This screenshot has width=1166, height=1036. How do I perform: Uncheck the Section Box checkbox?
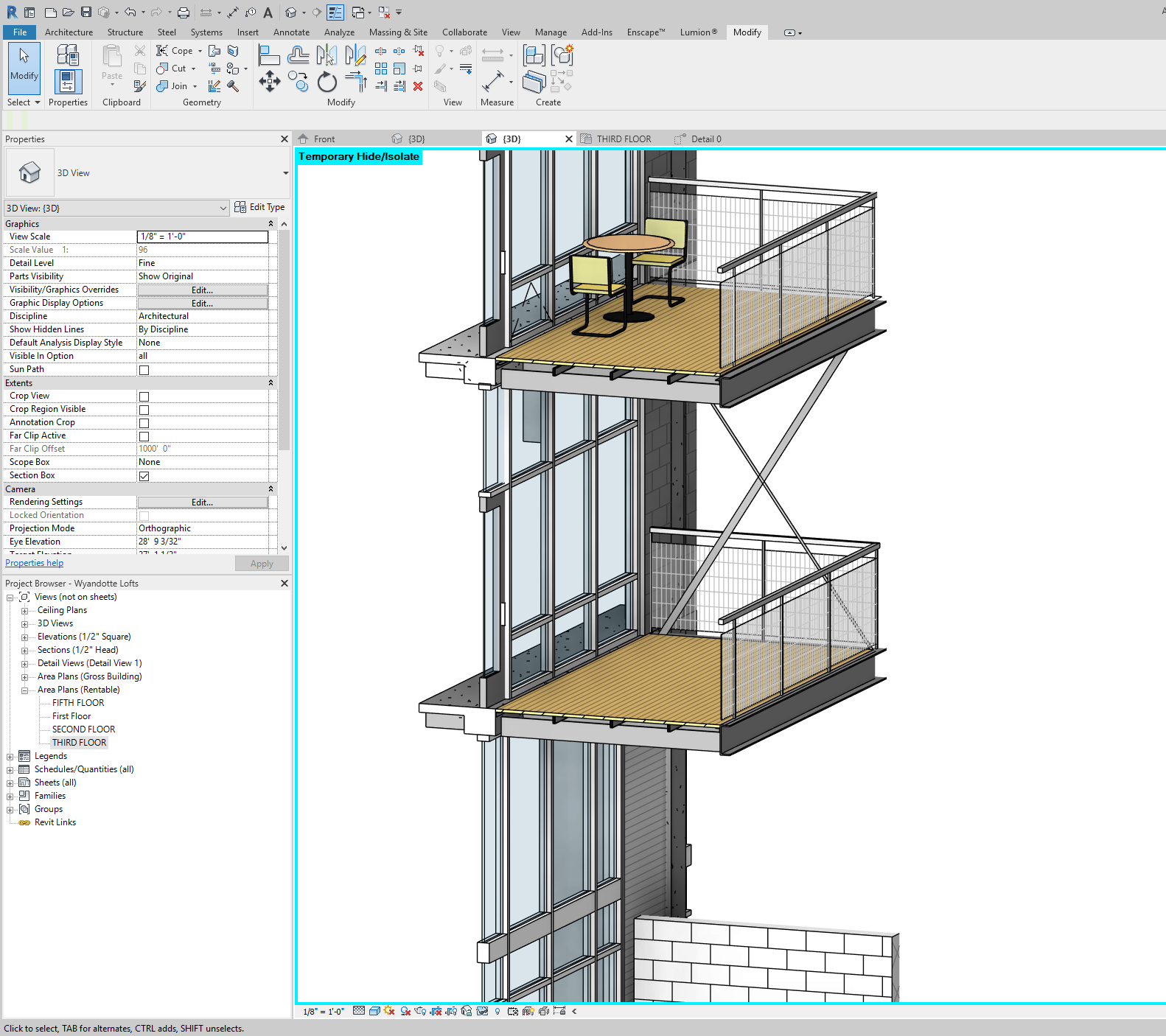click(144, 476)
